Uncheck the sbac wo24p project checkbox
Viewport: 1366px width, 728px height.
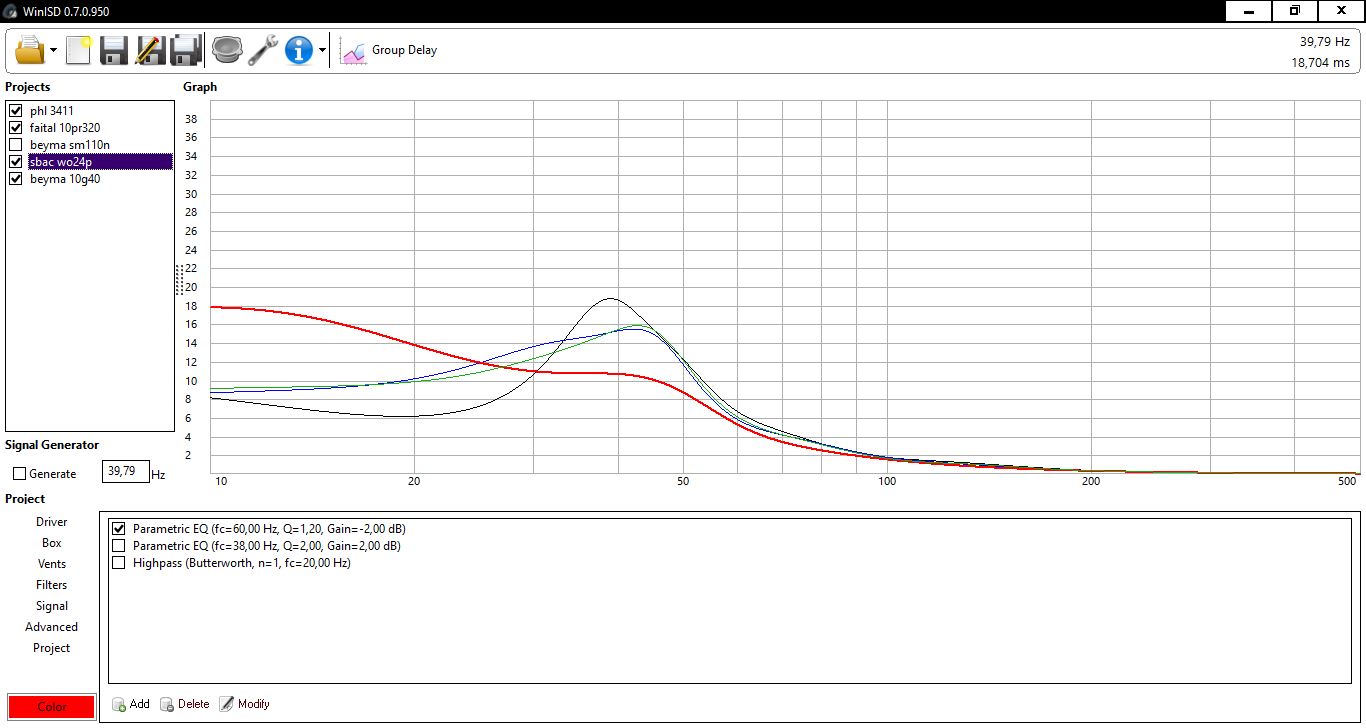point(15,162)
